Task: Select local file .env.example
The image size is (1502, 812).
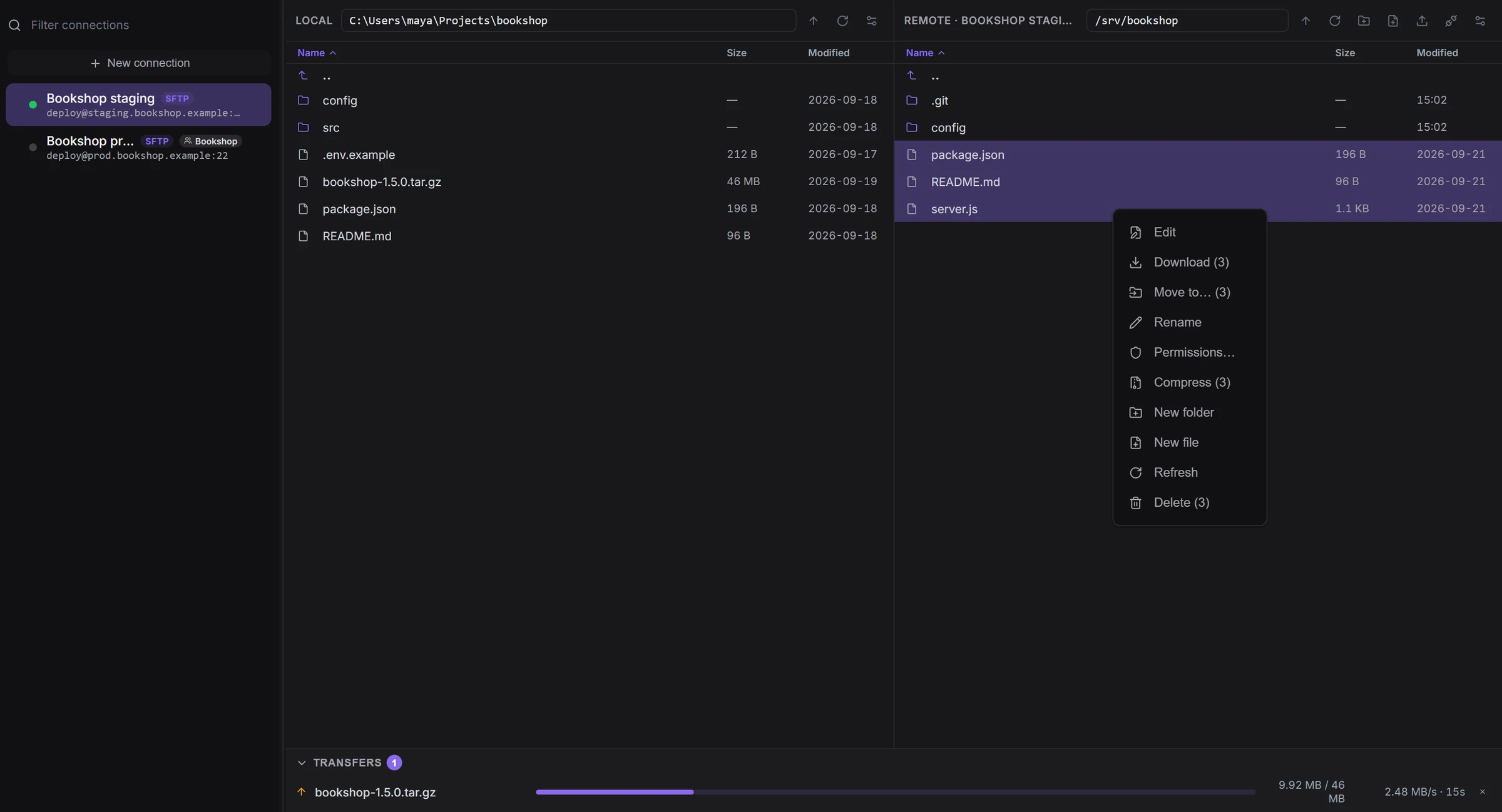Action: pos(589,155)
